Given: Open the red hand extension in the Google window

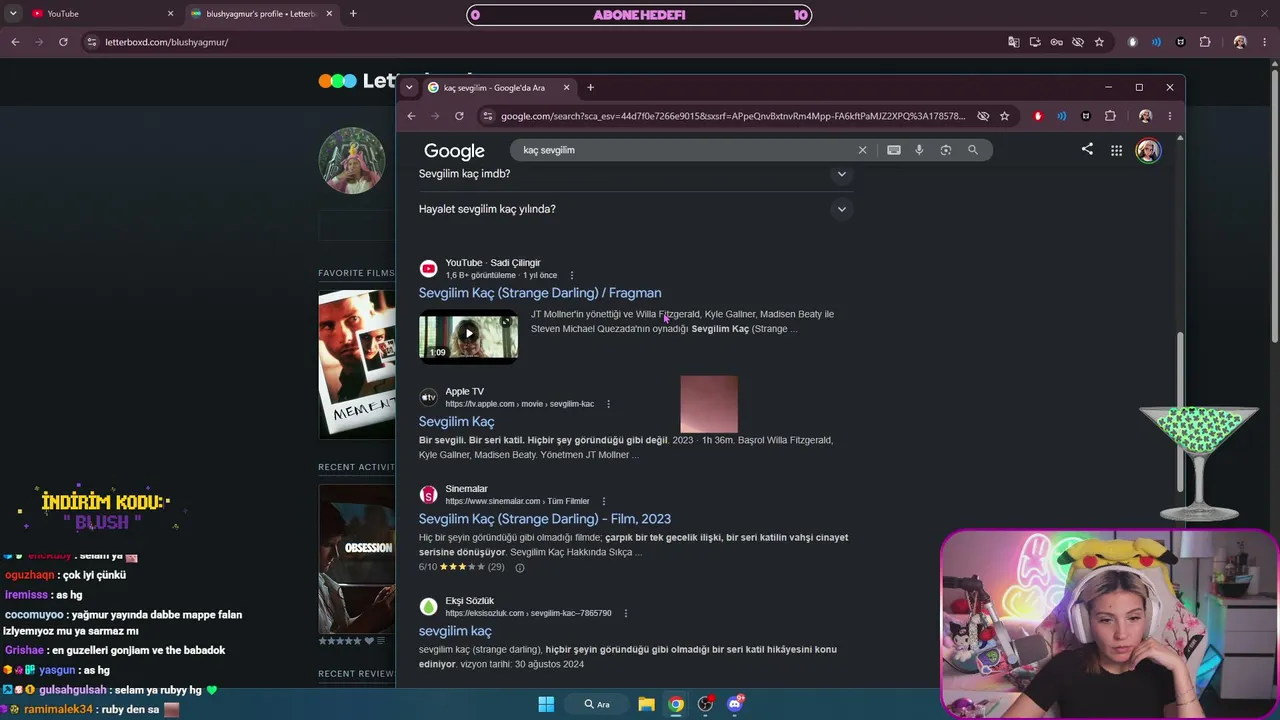Looking at the screenshot, I should (1038, 116).
